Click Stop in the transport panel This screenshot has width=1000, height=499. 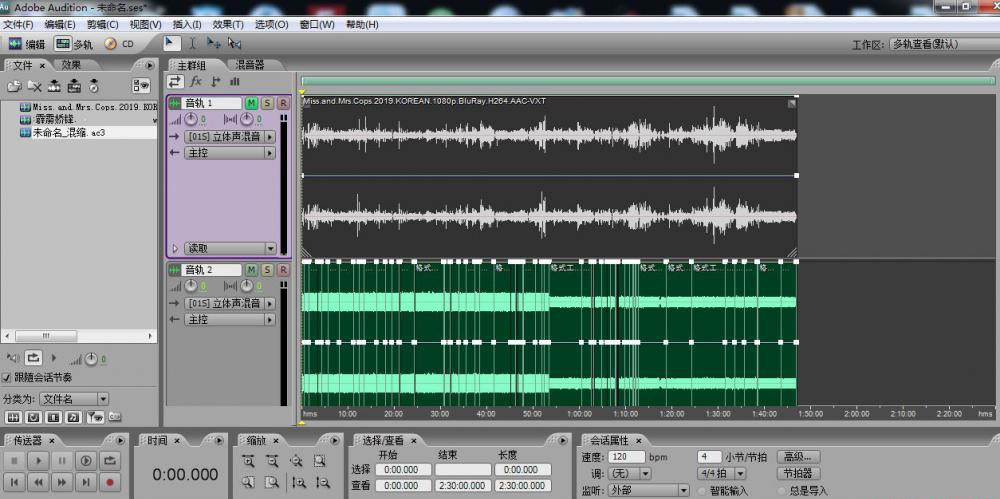15,461
